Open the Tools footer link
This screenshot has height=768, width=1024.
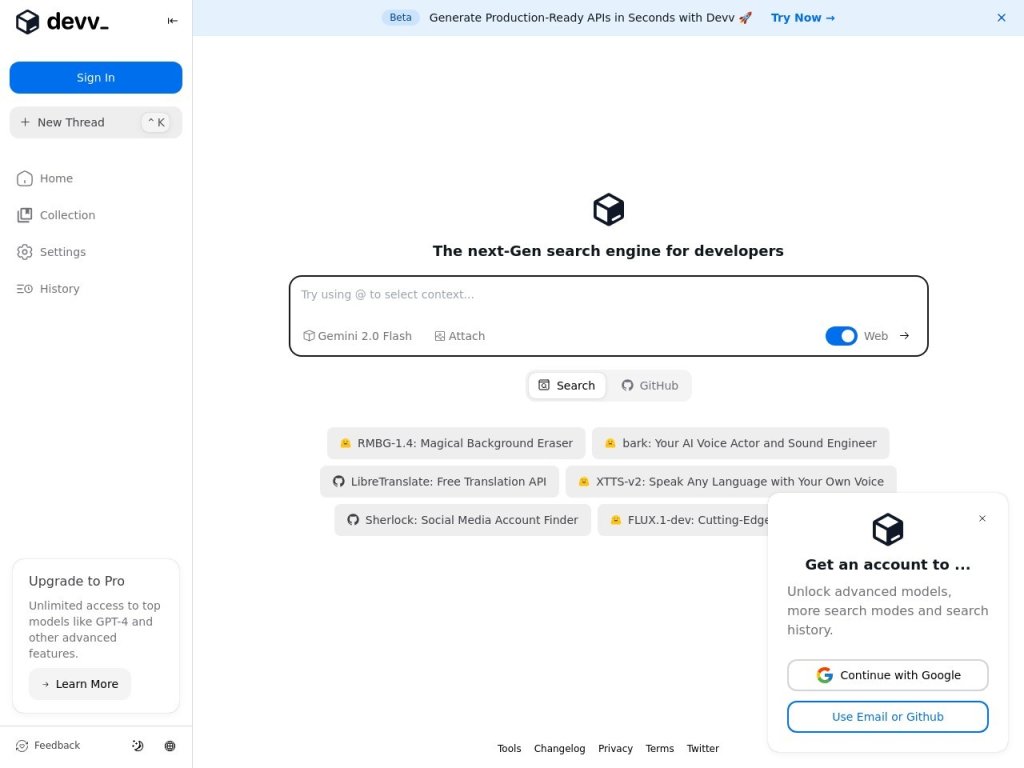pyautogui.click(x=509, y=748)
